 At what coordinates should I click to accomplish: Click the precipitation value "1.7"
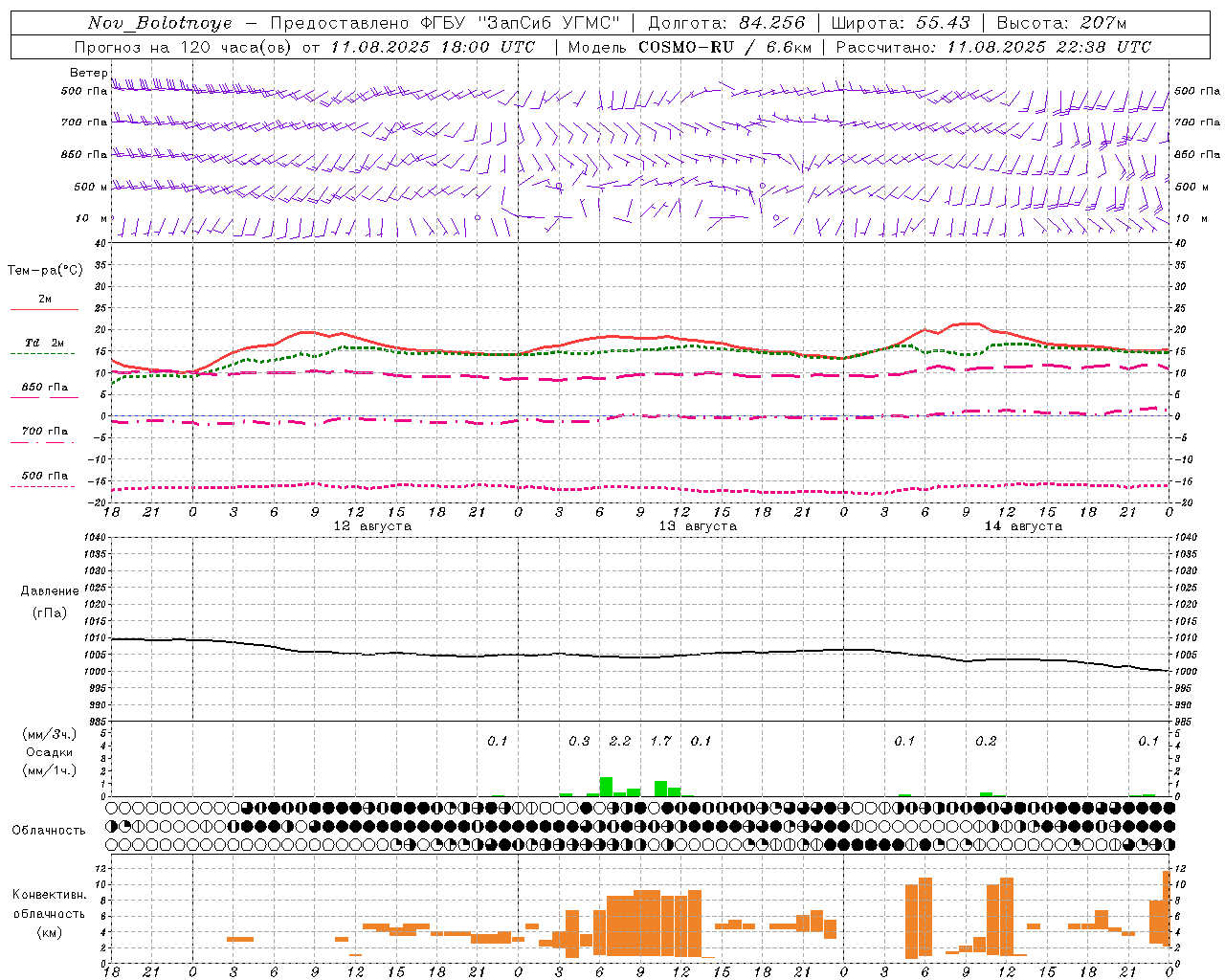click(660, 741)
